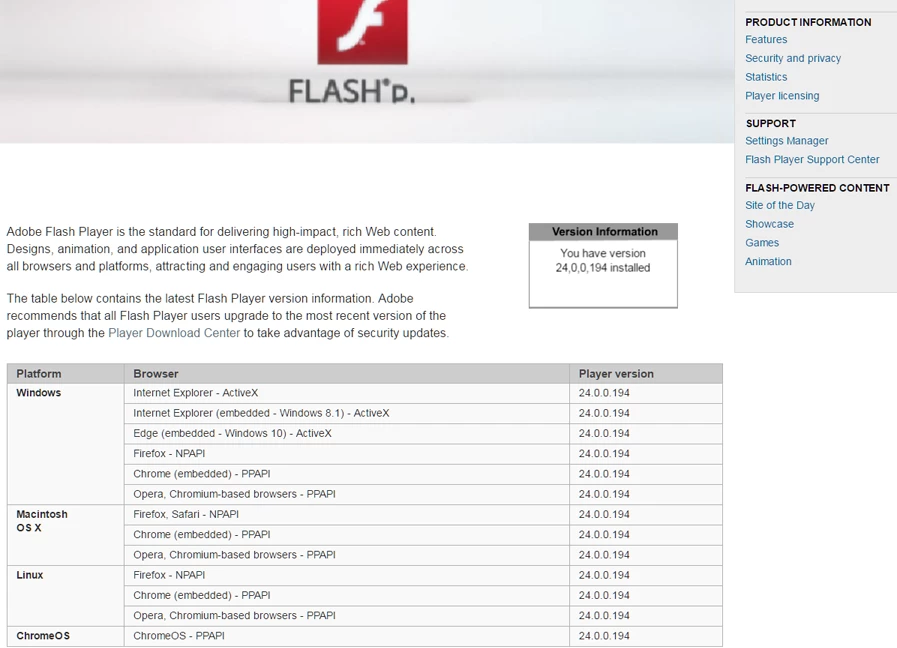Select Macintosh Opera, Chromium-based browsers cell
Viewport: 897px width, 648px height.
coord(347,555)
